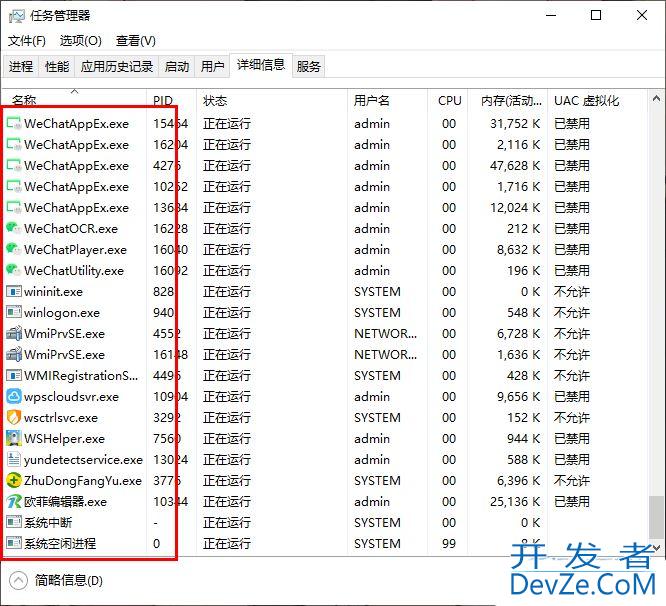Click CPU value 99 of idle process
The image size is (666, 606).
(x=449, y=544)
